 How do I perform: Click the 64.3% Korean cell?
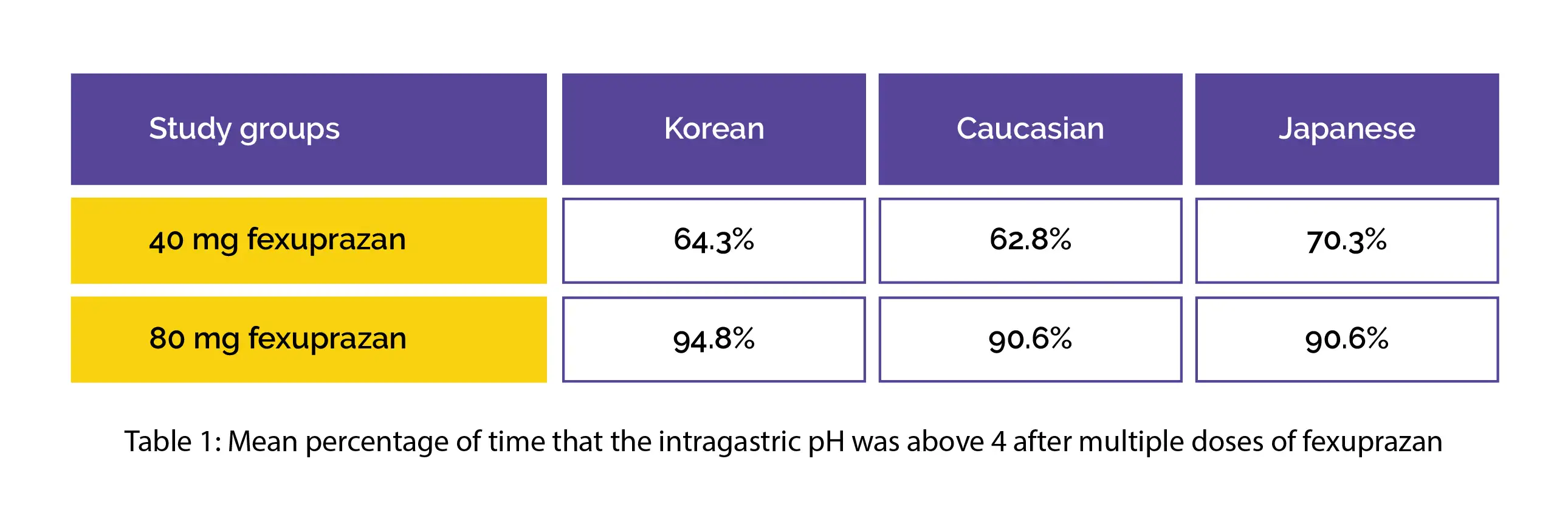coord(714,240)
